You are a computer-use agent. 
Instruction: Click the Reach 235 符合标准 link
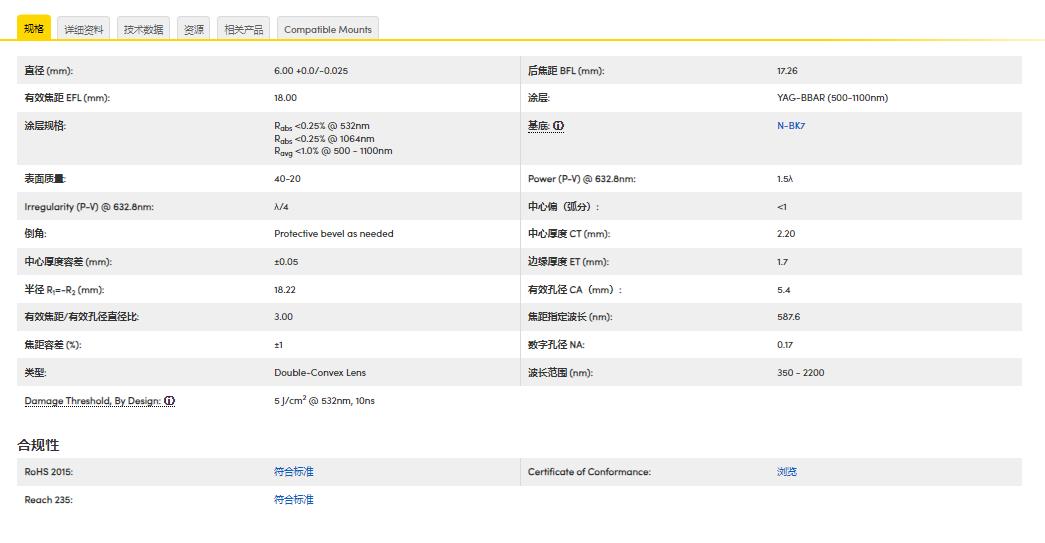(293, 500)
